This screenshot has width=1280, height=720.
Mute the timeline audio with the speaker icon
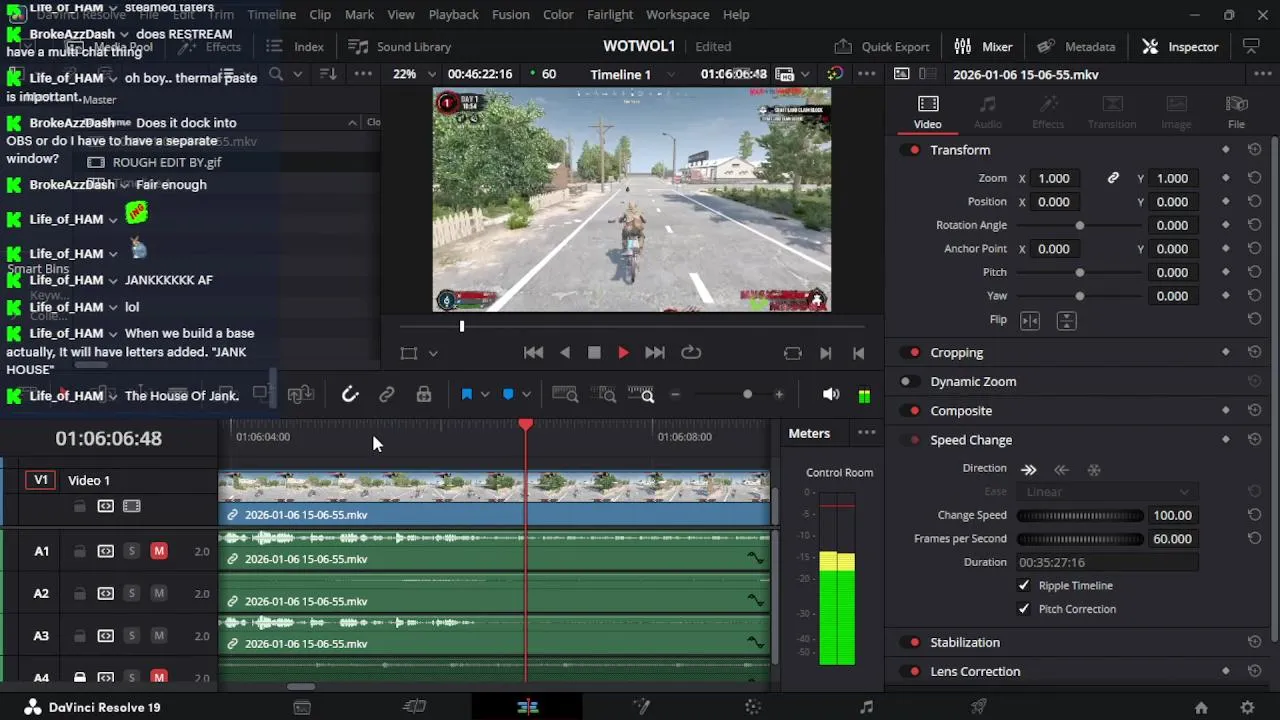coord(831,395)
